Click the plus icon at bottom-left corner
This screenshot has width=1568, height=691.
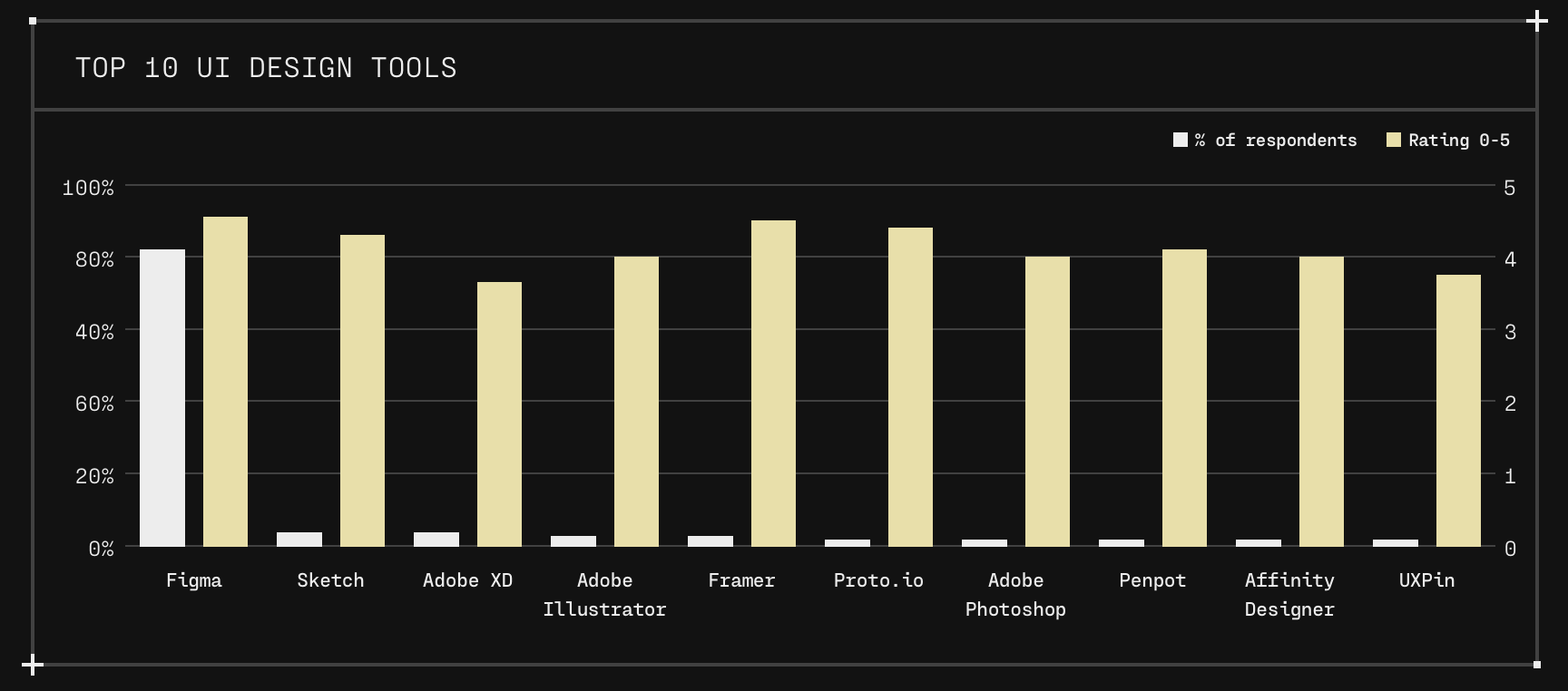[33, 665]
